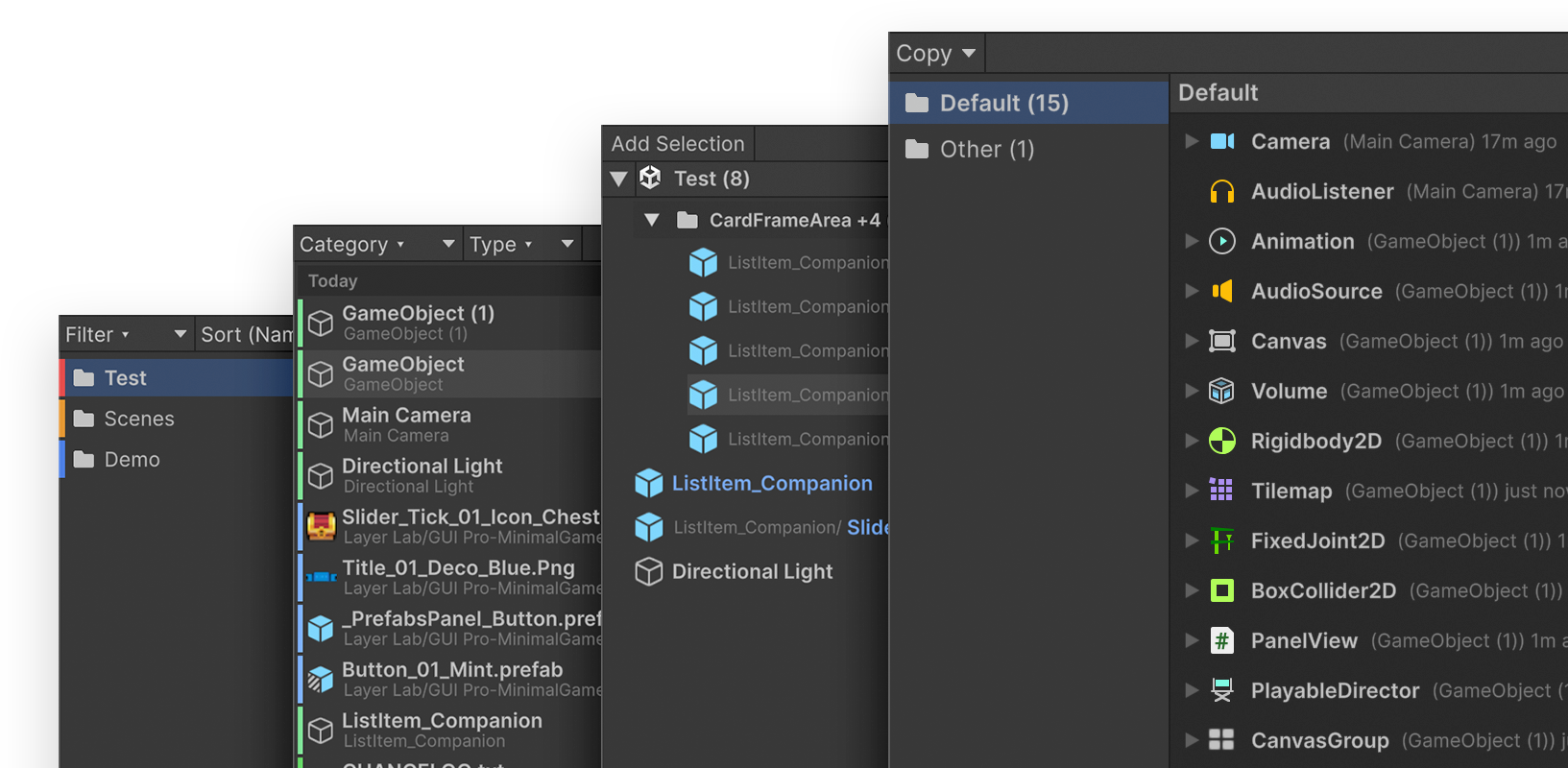Click the BoxCollider2D green icon
Image resolution: width=1568 pixels, height=768 pixels.
[x=1221, y=590]
